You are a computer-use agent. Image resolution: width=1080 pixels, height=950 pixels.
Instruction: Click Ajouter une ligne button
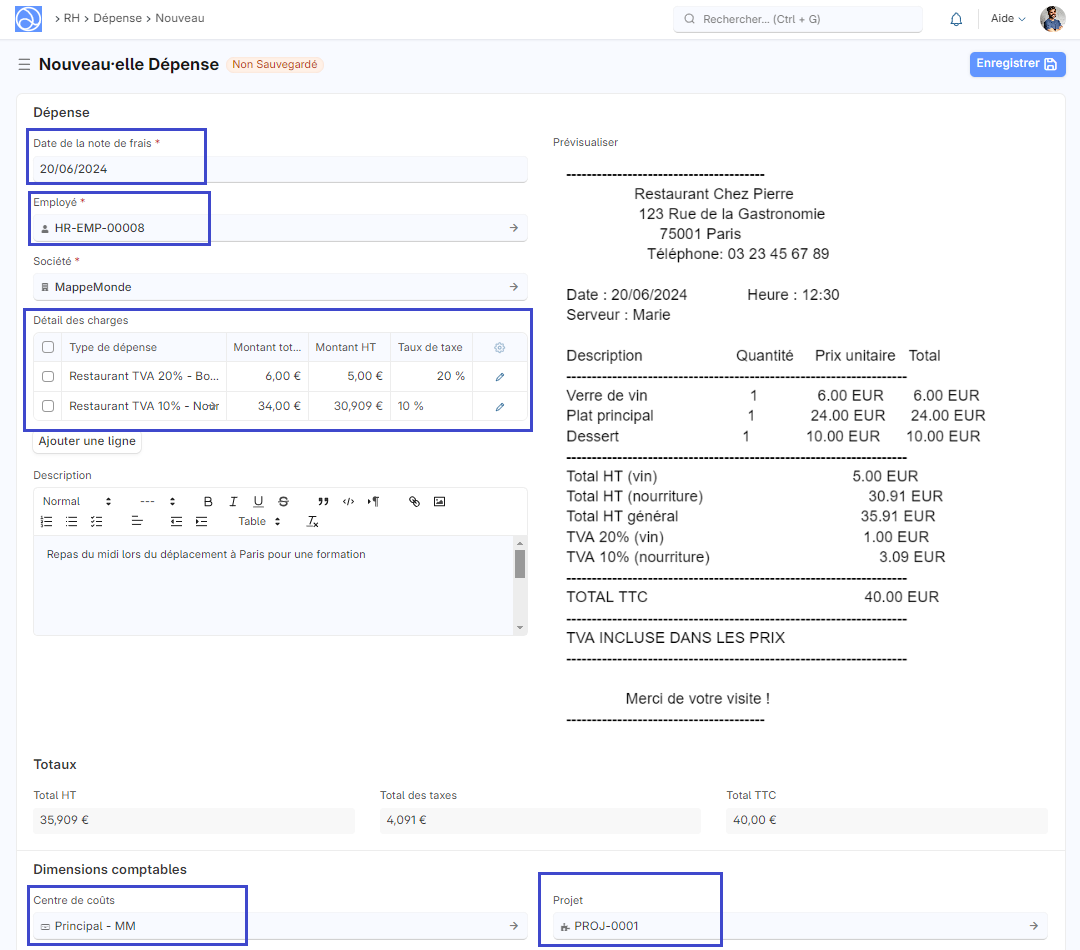pos(87,441)
